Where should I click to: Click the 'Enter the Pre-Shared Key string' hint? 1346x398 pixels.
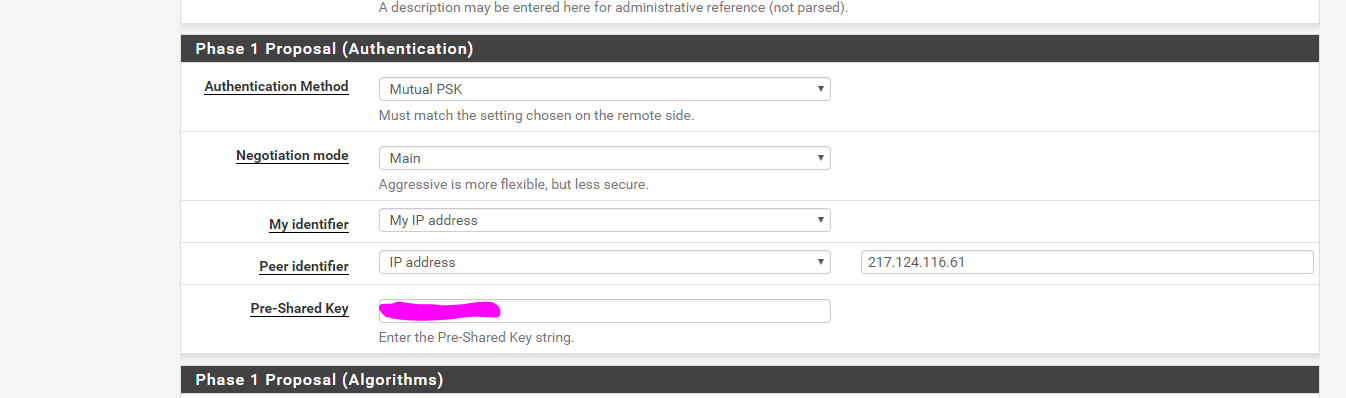pyautogui.click(x=476, y=337)
